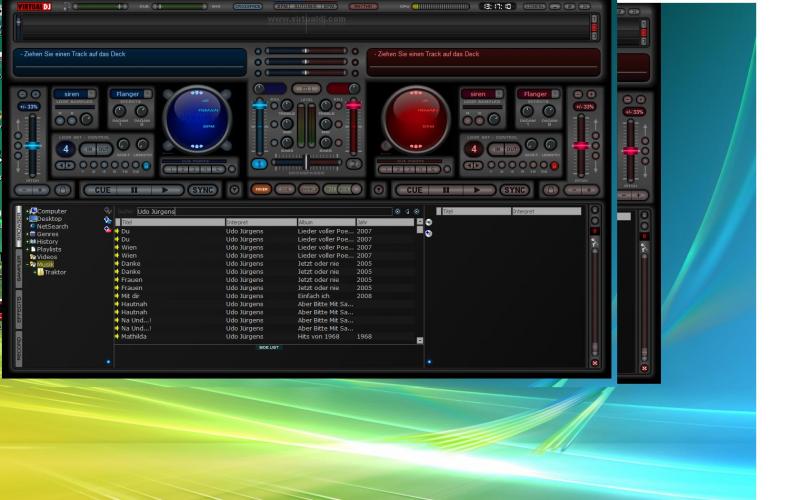Click the right deck Loop Out button
The height and width of the screenshot is (500, 800).
tap(511, 149)
